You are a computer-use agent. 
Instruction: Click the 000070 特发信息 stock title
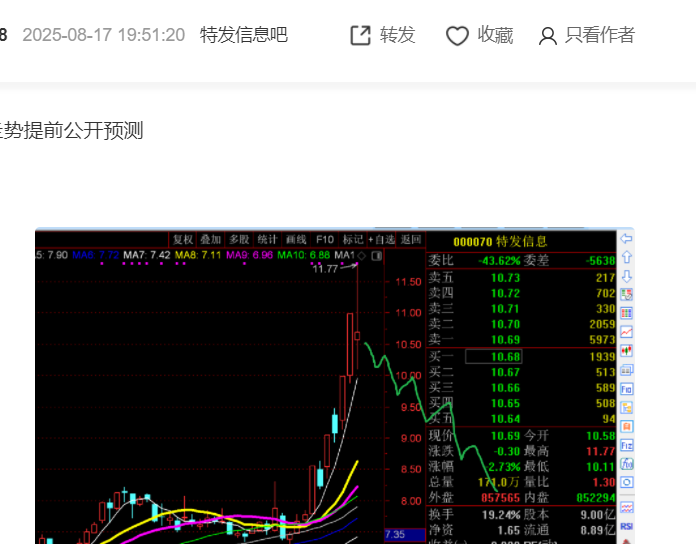(x=500, y=241)
